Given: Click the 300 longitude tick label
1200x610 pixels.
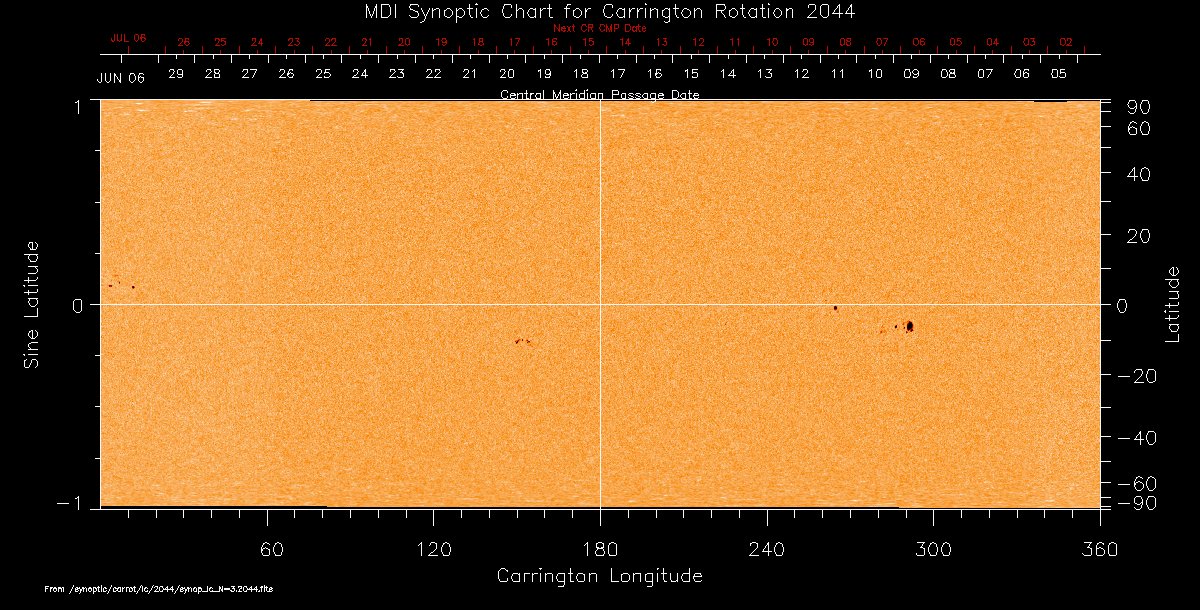Looking at the screenshot, I should [933, 549].
